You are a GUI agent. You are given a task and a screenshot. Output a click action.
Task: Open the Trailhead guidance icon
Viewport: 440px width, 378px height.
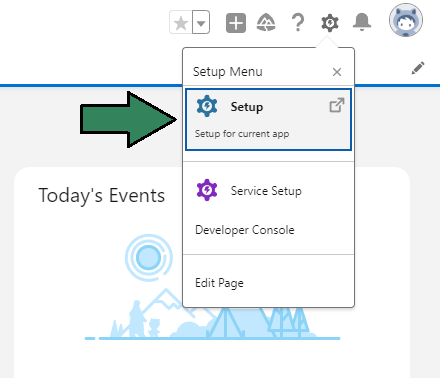[266, 23]
